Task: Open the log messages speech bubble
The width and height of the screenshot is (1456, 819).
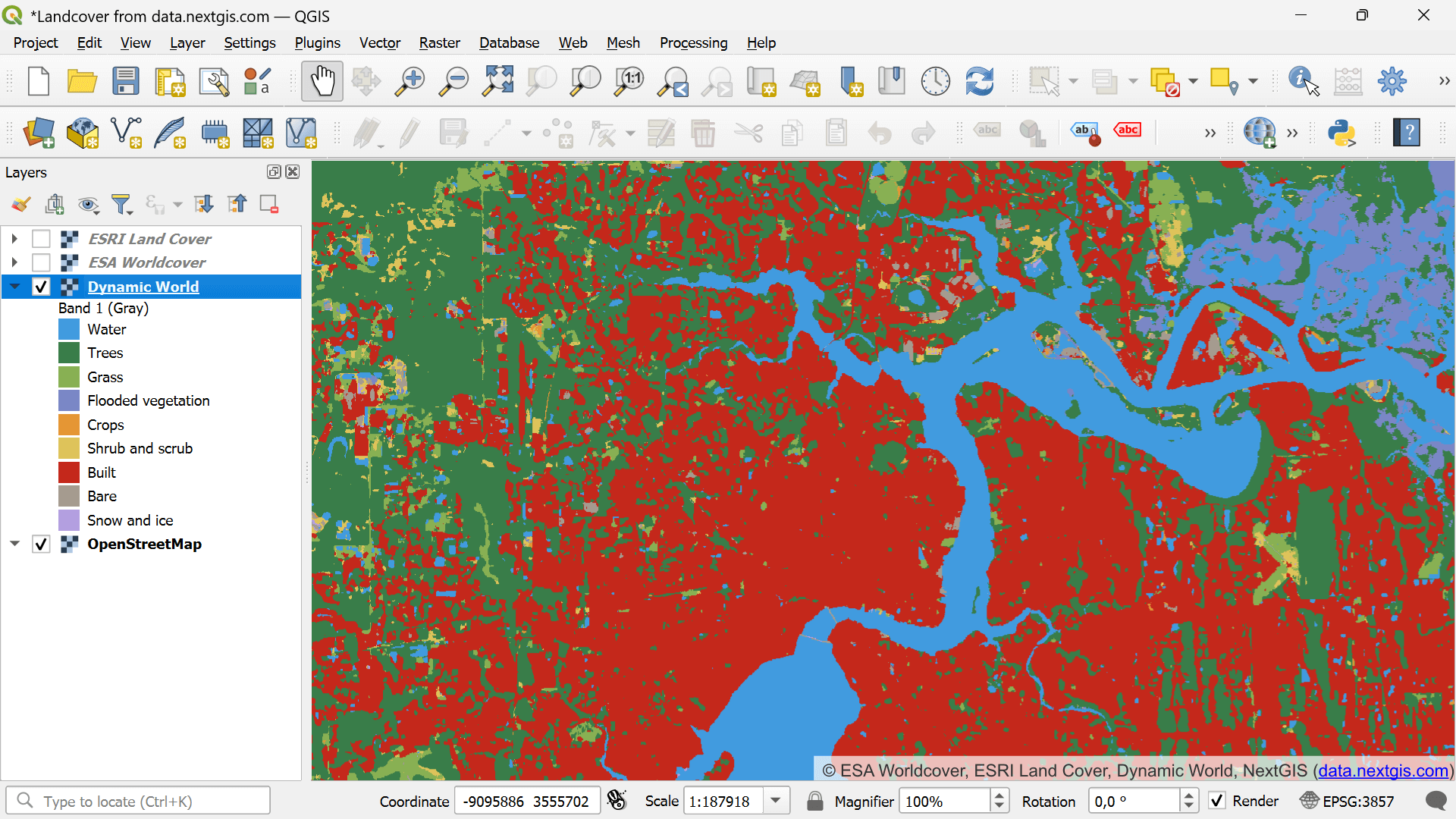Action: click(1436, 801)
